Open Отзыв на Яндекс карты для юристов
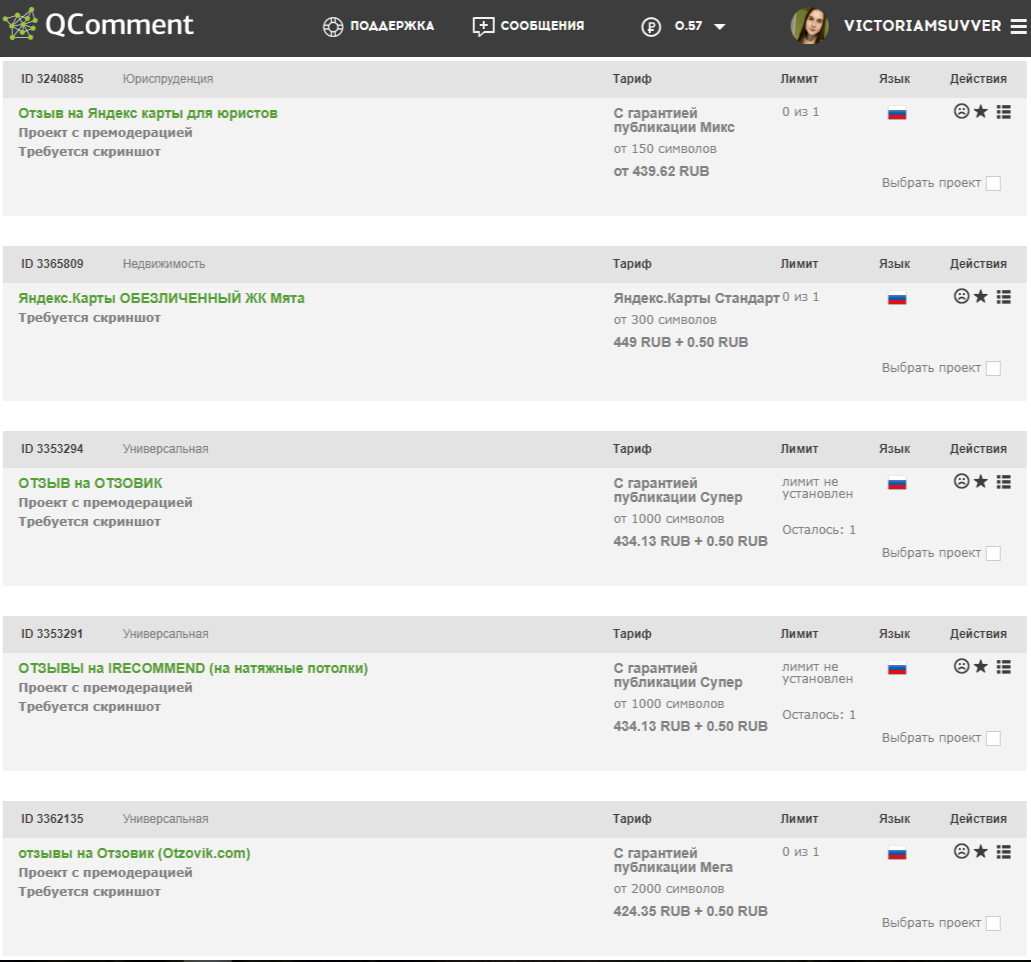 (148, 113)
